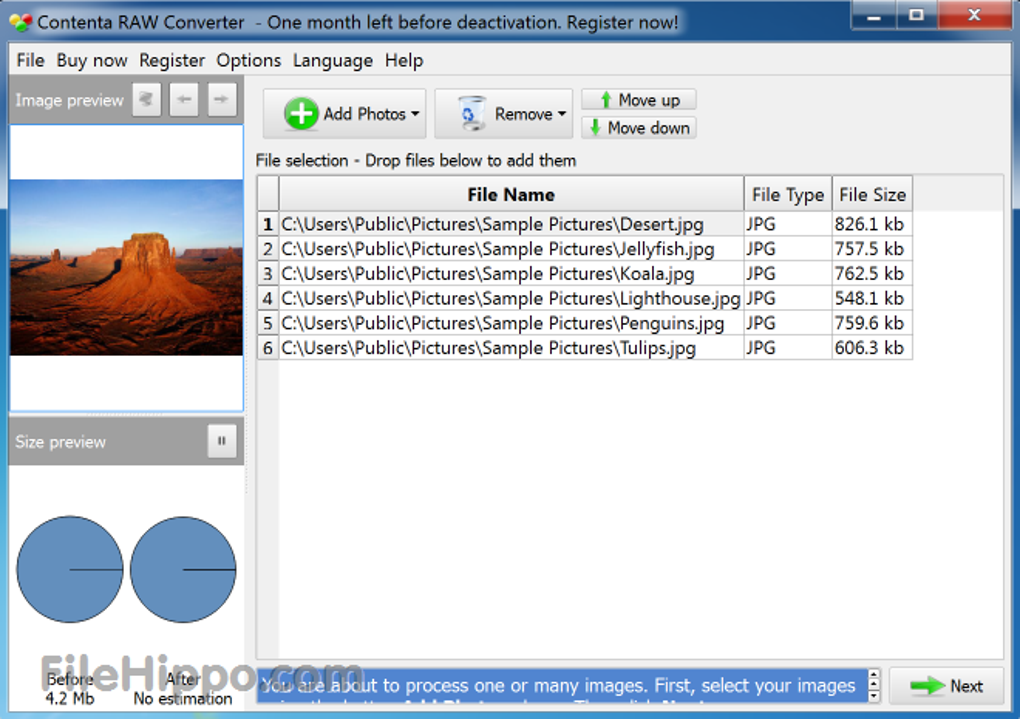Click row header number 4

[268, 299]
